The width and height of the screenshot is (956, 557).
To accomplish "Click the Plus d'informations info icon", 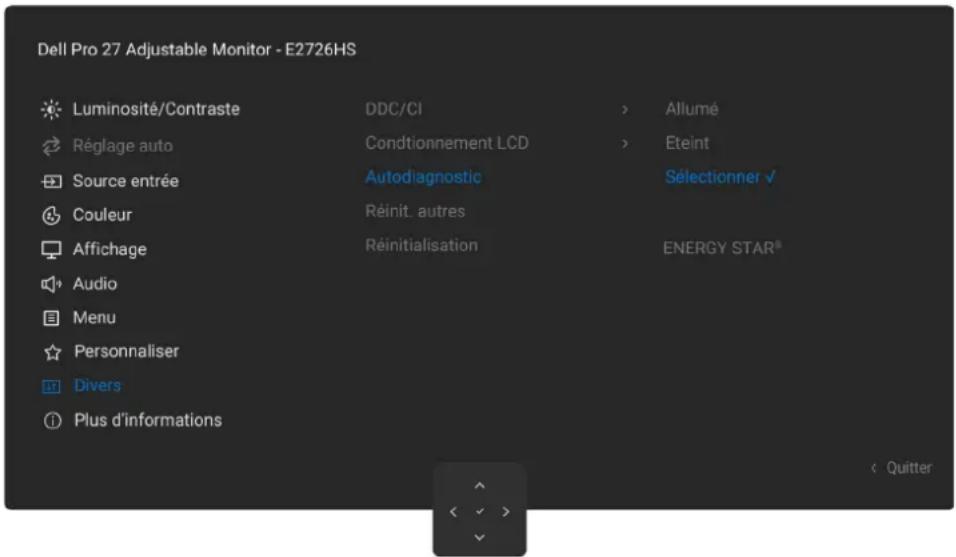I will 52,420.
